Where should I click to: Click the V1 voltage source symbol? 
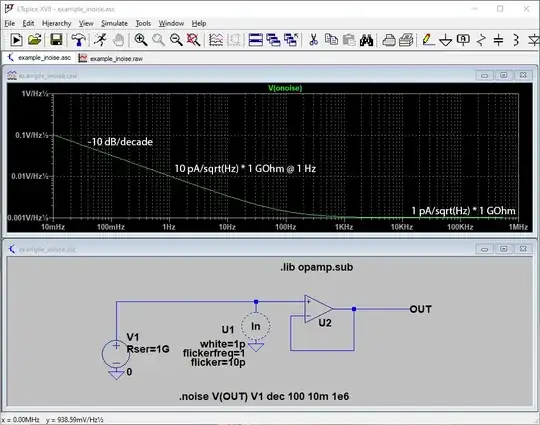[116, 354]
